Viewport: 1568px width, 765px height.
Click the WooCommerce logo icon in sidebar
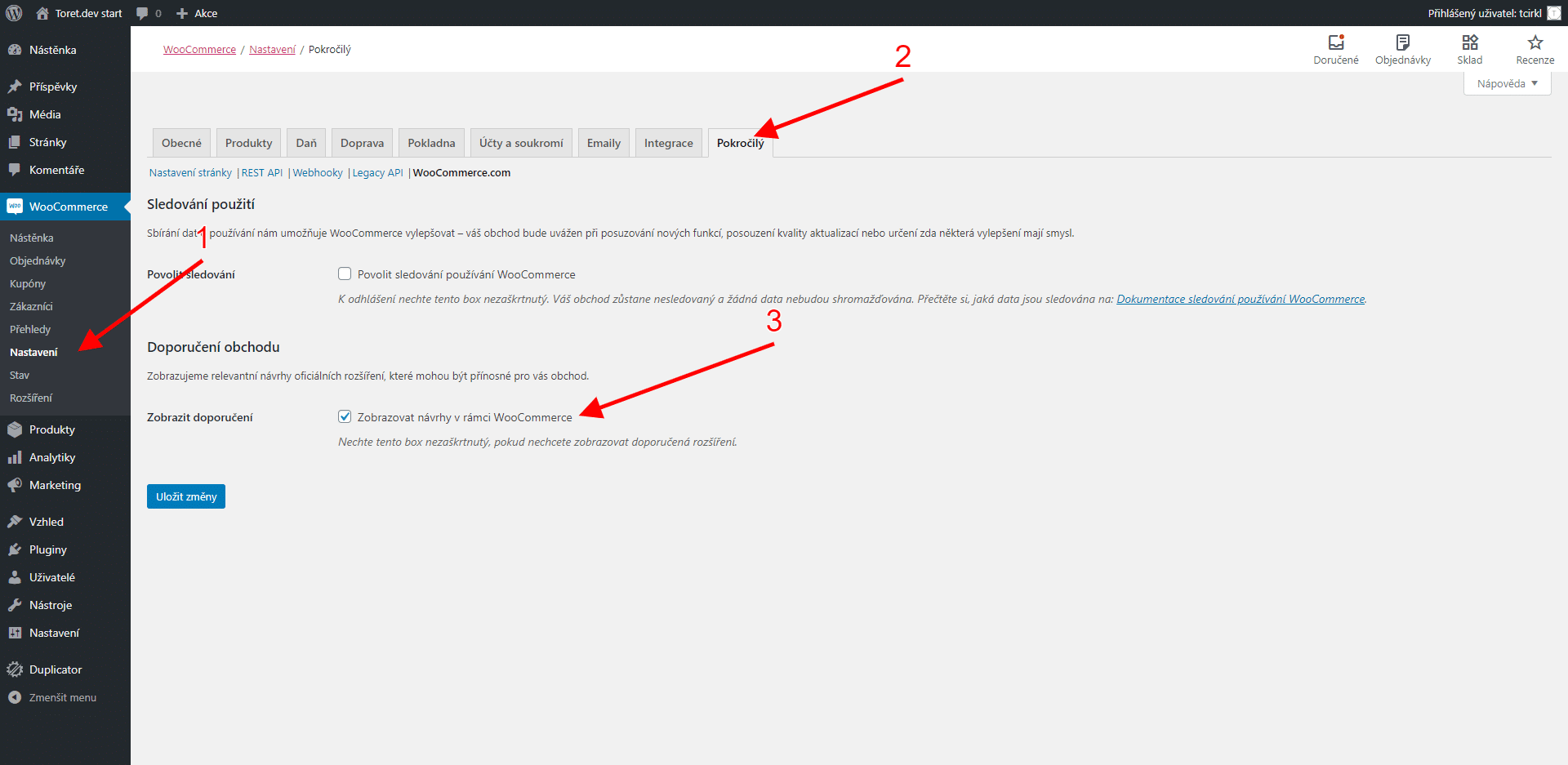click(15, 207)
